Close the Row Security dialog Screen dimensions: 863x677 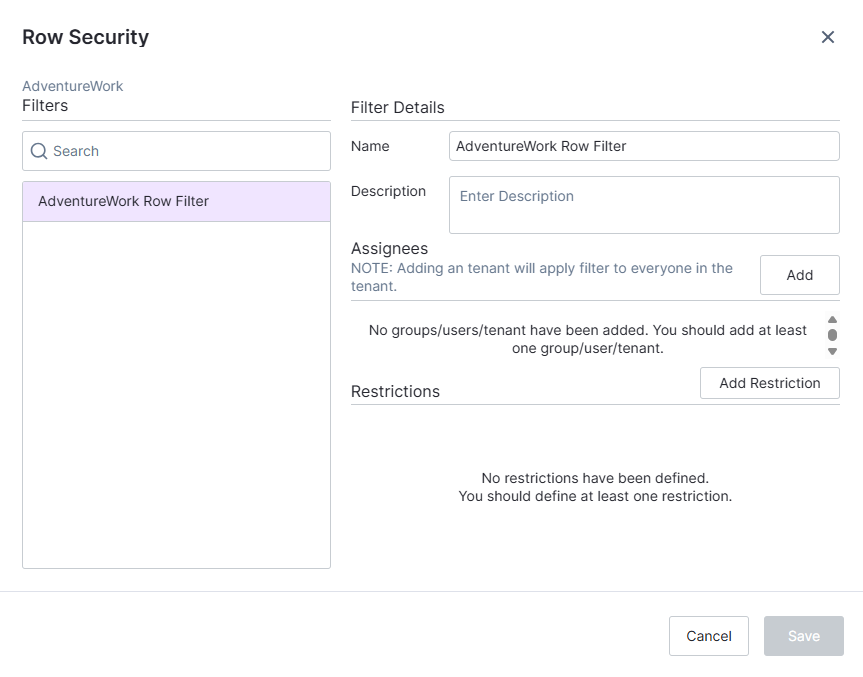tap(828, 37)
